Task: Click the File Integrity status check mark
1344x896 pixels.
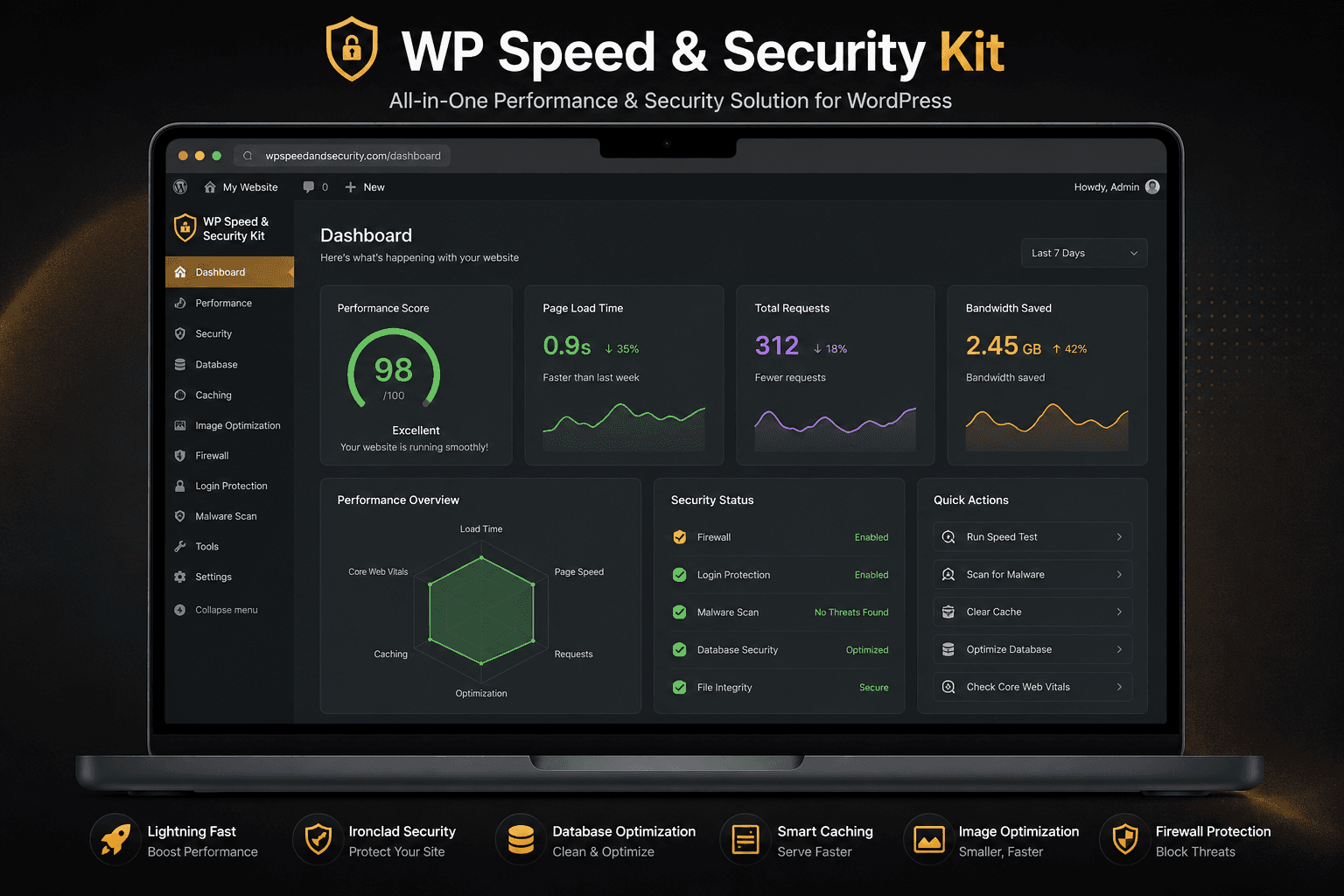Action: (x=680, y=688)
